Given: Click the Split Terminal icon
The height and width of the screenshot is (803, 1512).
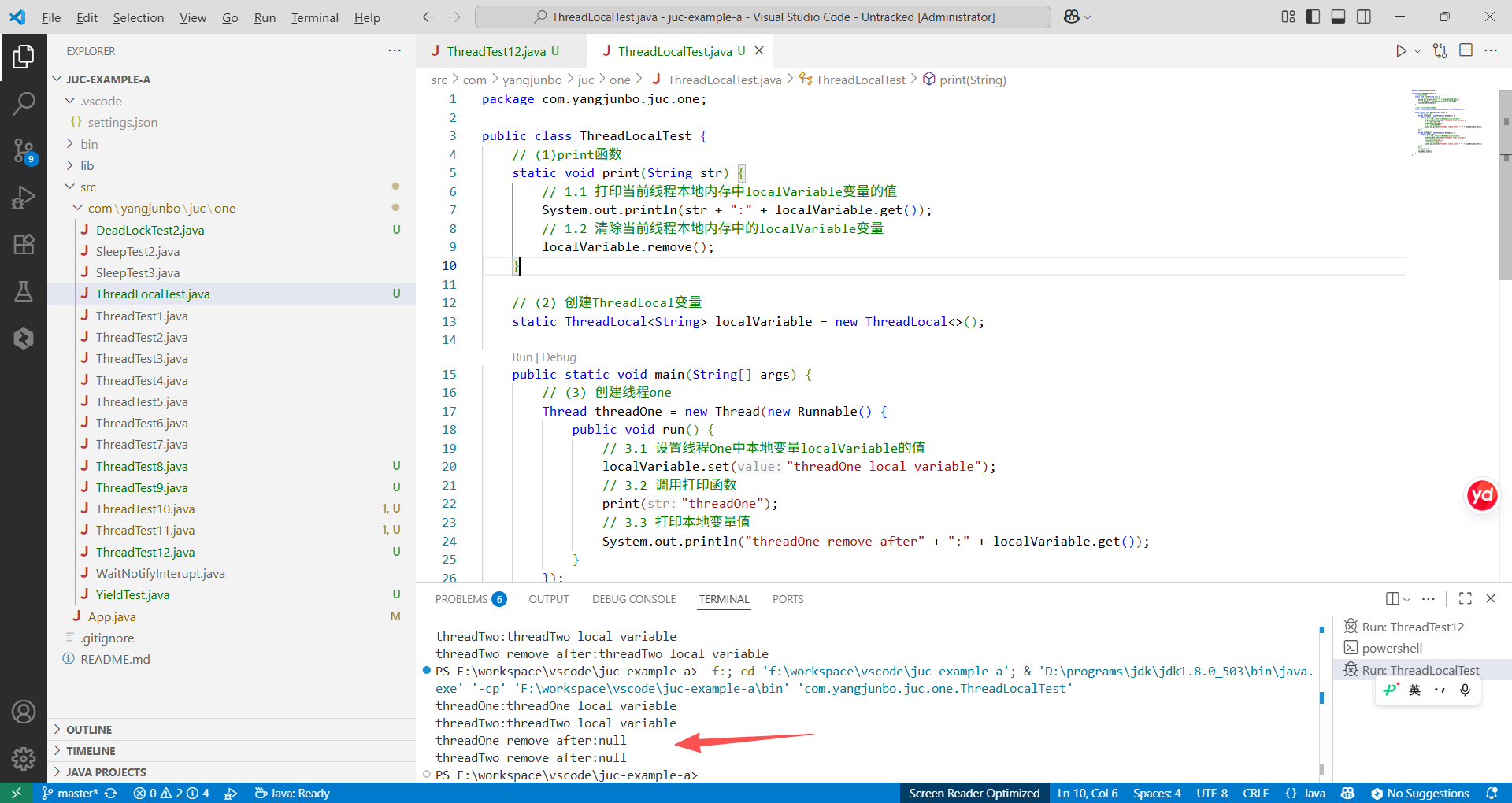Looking at the screenshot, I should (x=1392, y=598).
